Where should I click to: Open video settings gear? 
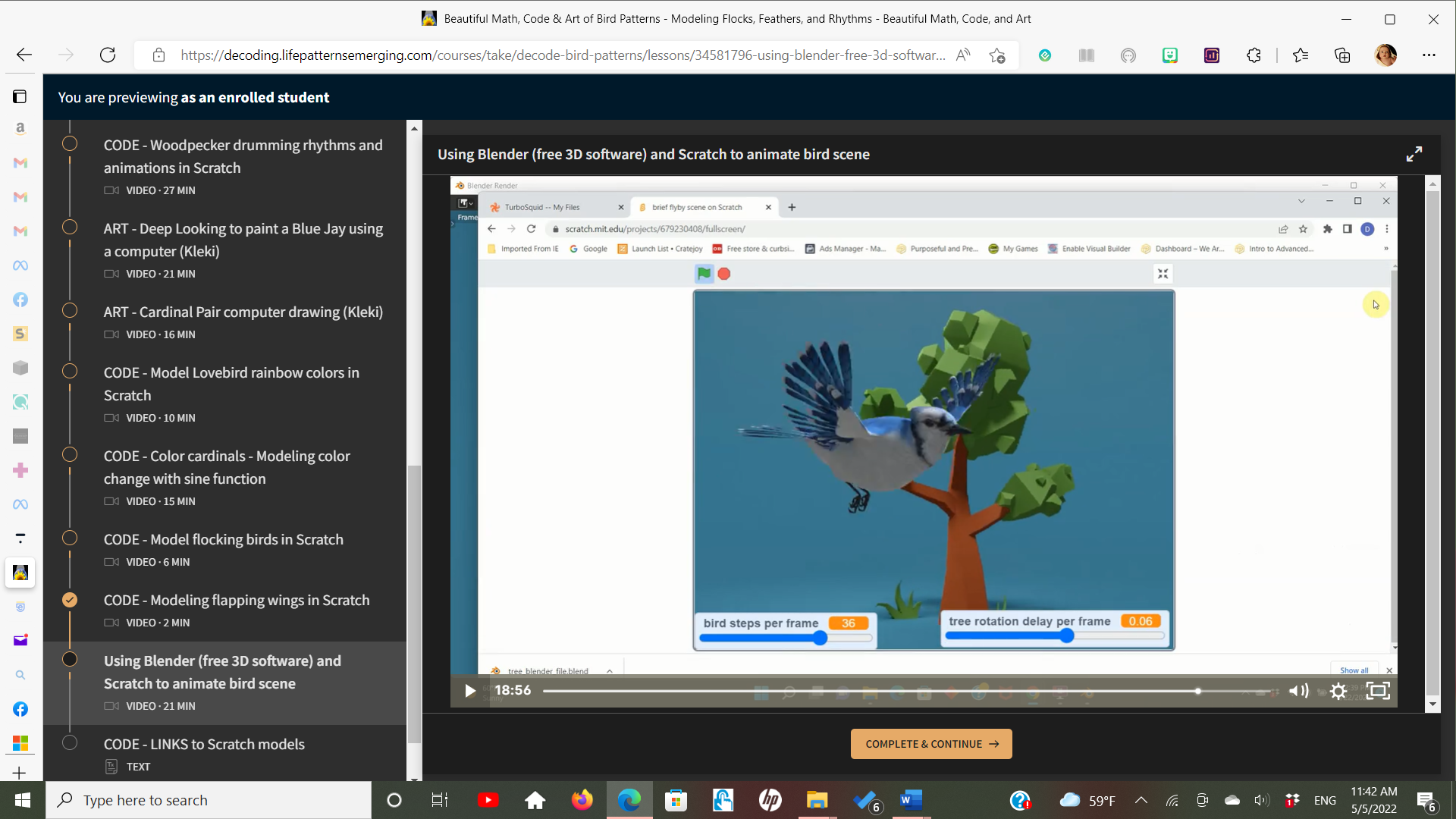tap(1338, 691)
